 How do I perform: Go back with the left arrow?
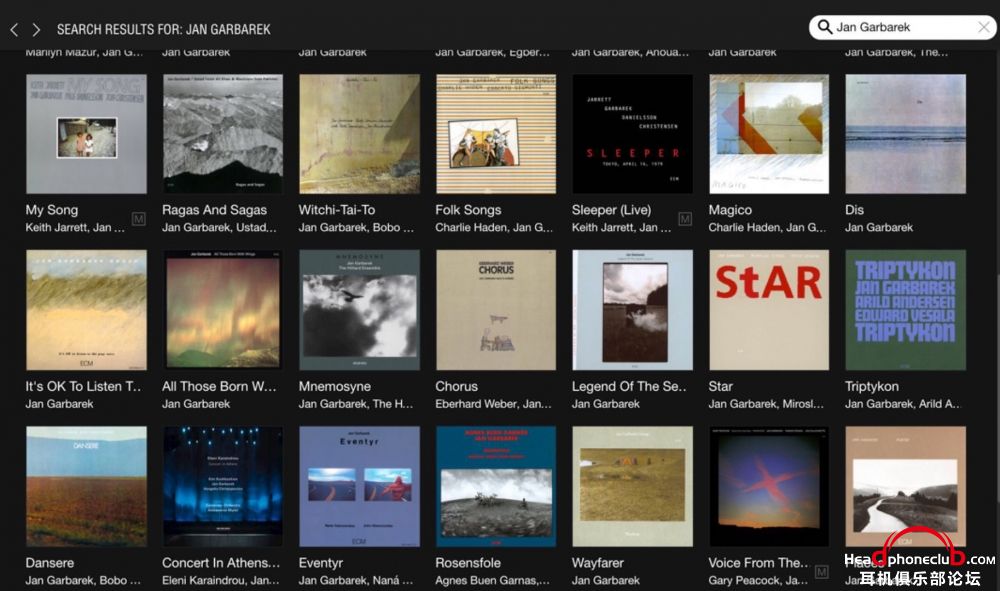14,29
